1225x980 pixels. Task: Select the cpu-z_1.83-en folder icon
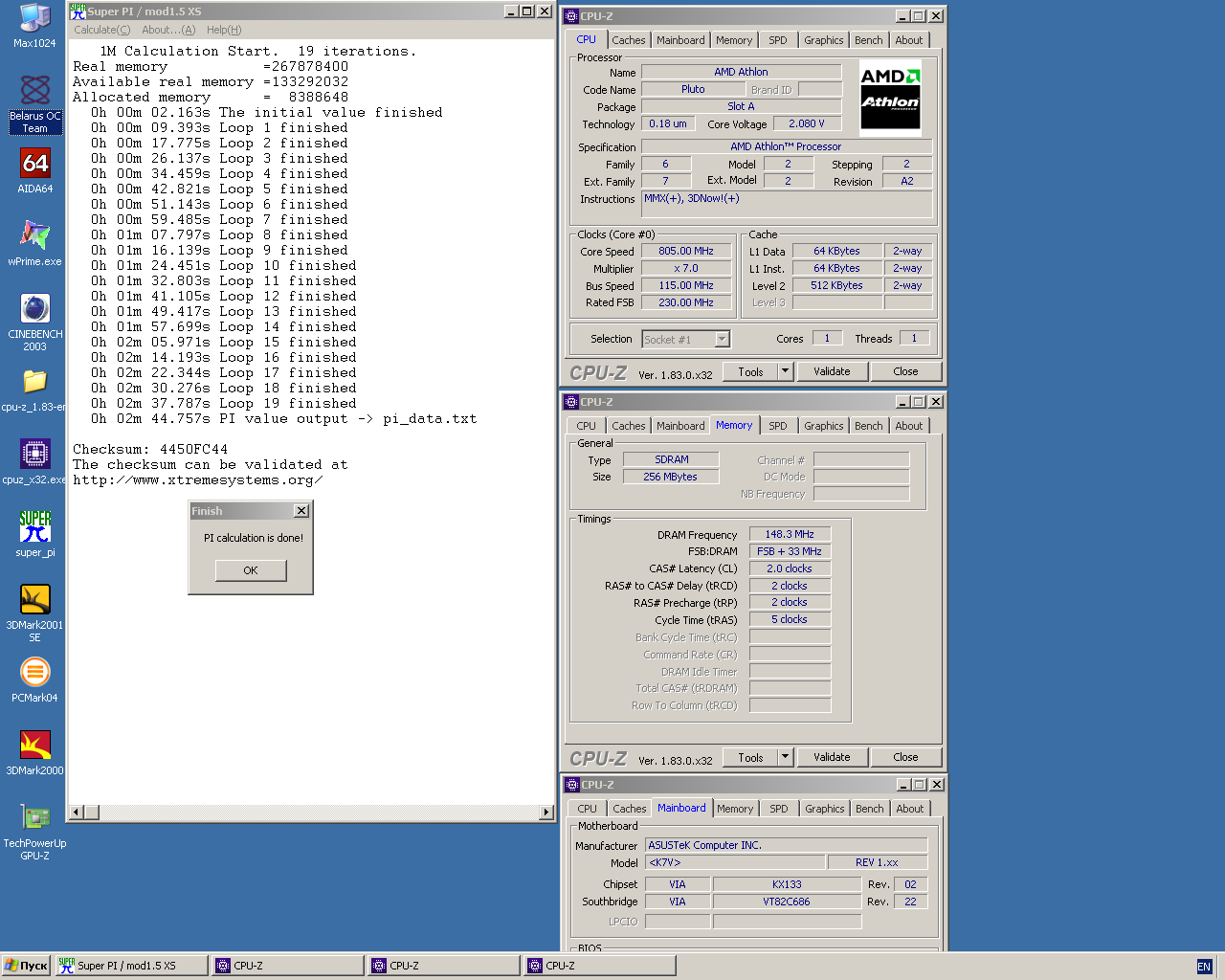click(x=34, y=390)
